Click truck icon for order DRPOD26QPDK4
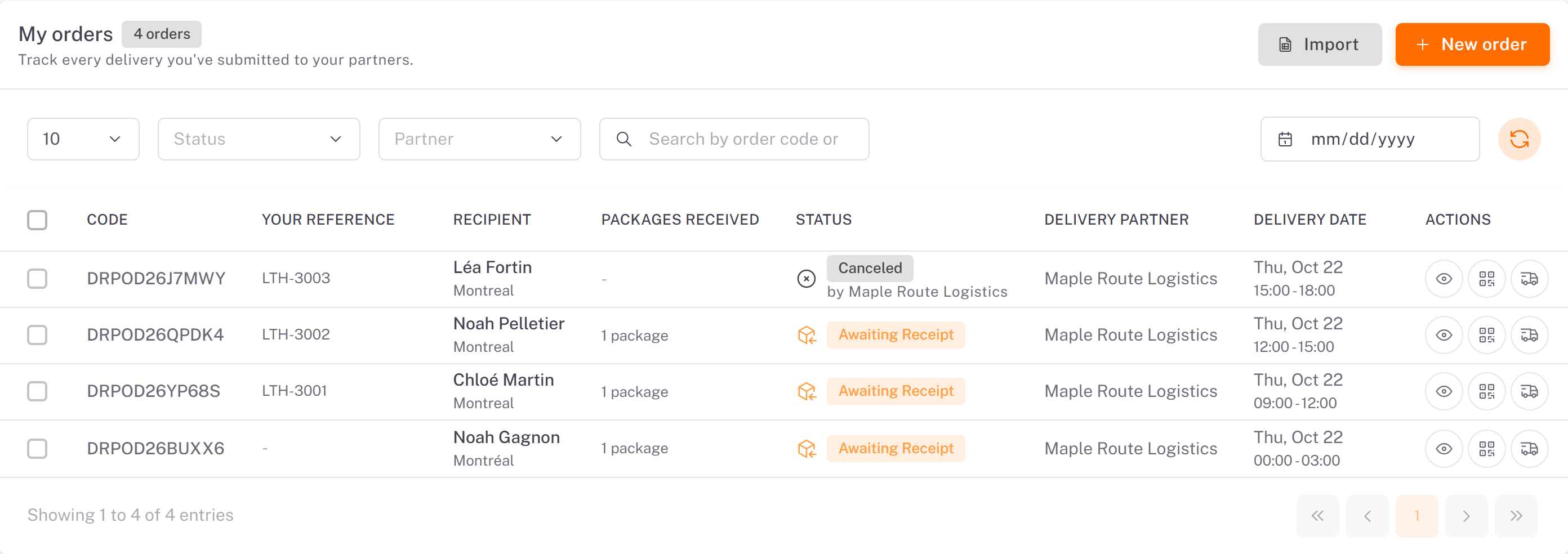 point(1529,335)
